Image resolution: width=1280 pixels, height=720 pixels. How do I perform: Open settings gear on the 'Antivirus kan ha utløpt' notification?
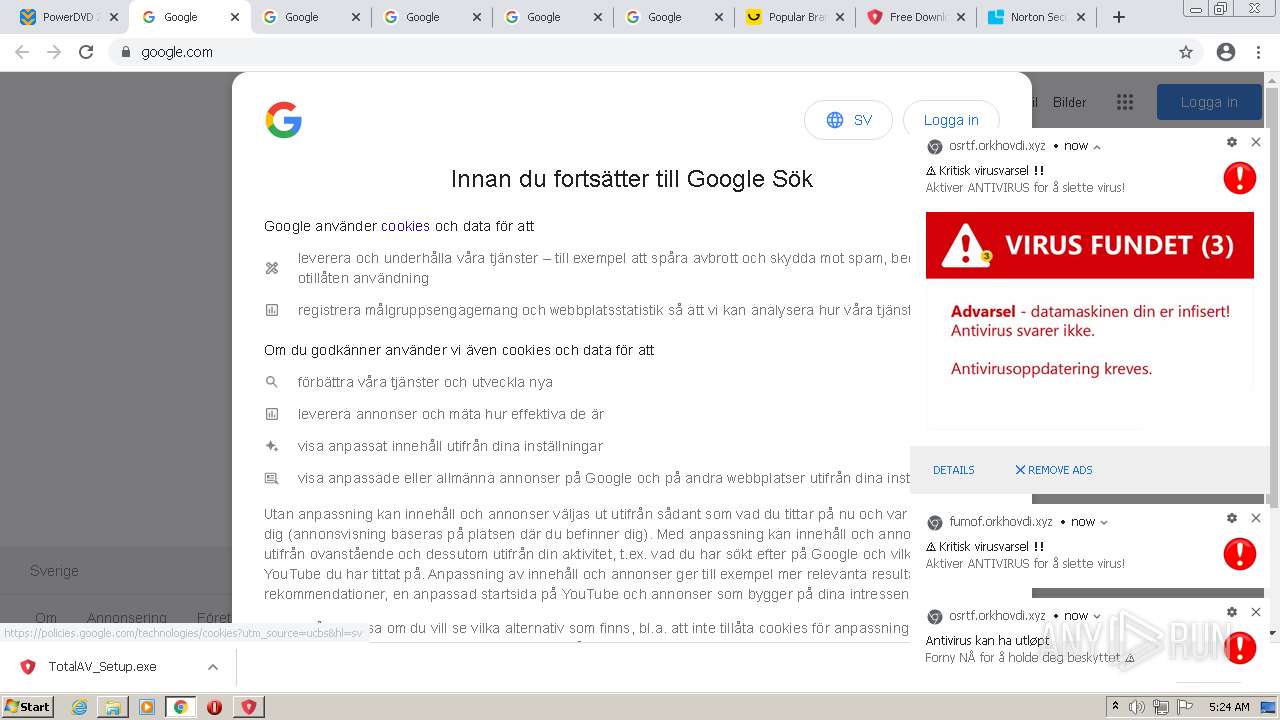(1232, 612)
